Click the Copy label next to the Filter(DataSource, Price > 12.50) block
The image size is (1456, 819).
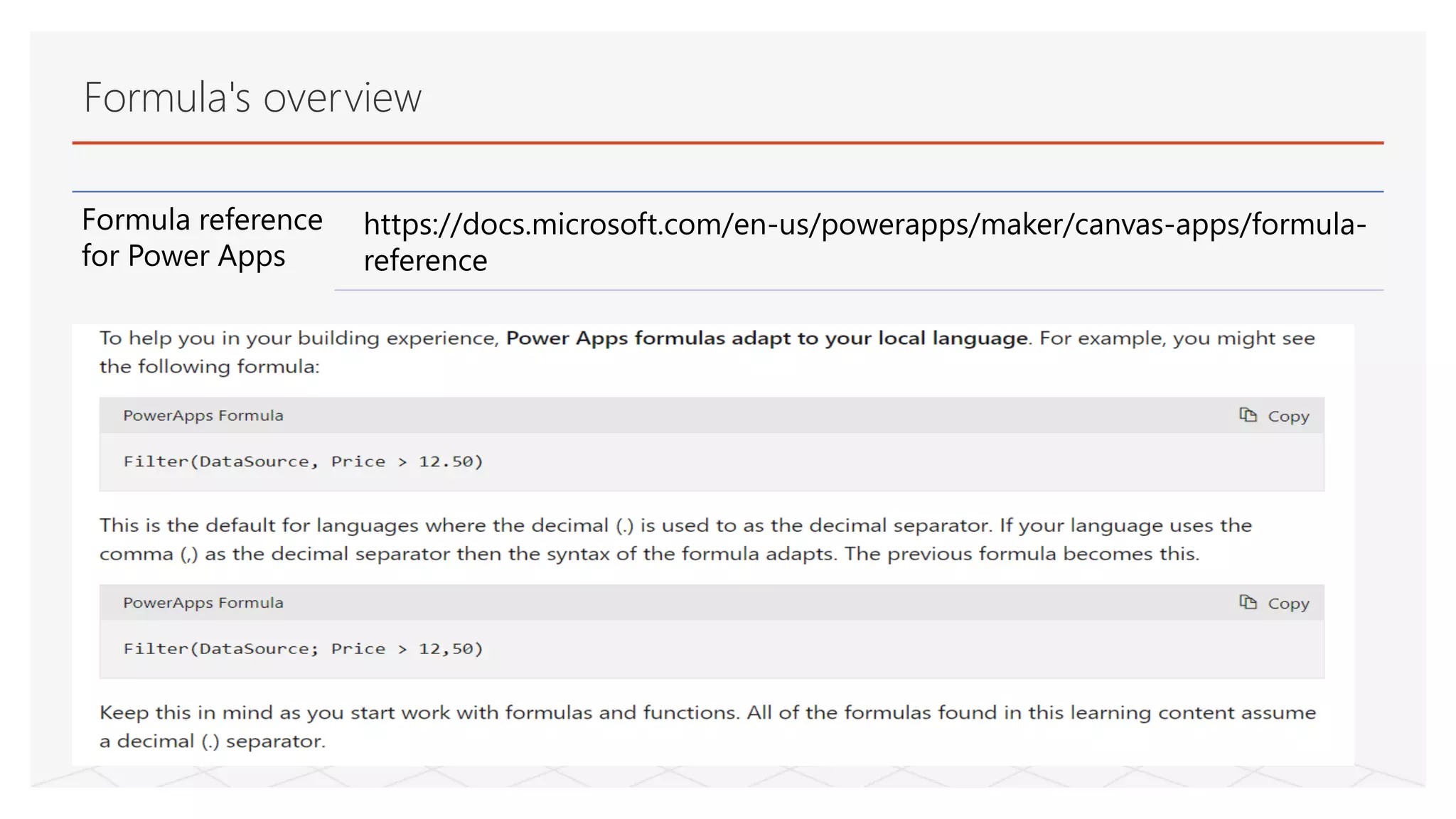(1288, 417)
